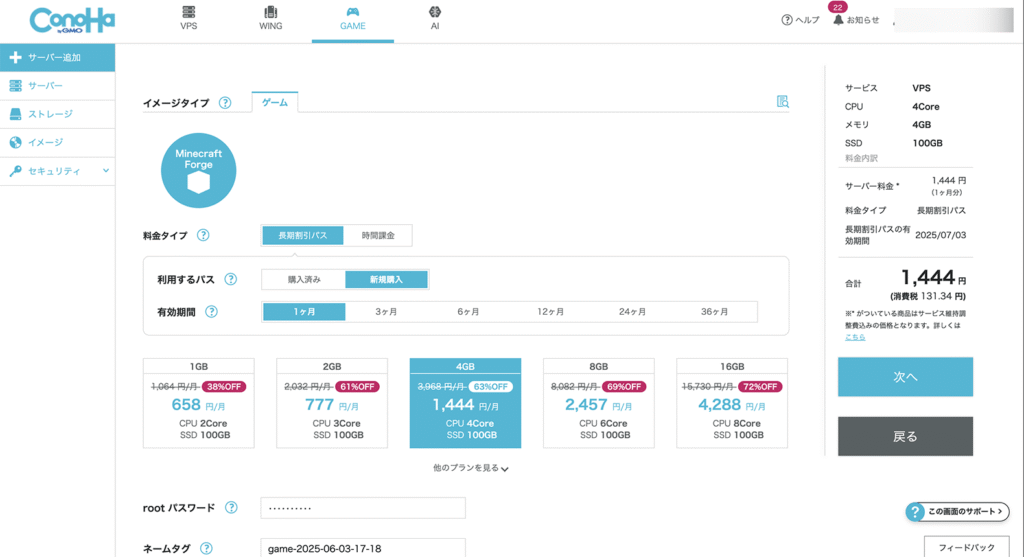Image resolution: width=1024 pixels, height=557 pixels.
Task: Select 購入済み pass option
Action: pyautogui.click(x=304, y=279)
